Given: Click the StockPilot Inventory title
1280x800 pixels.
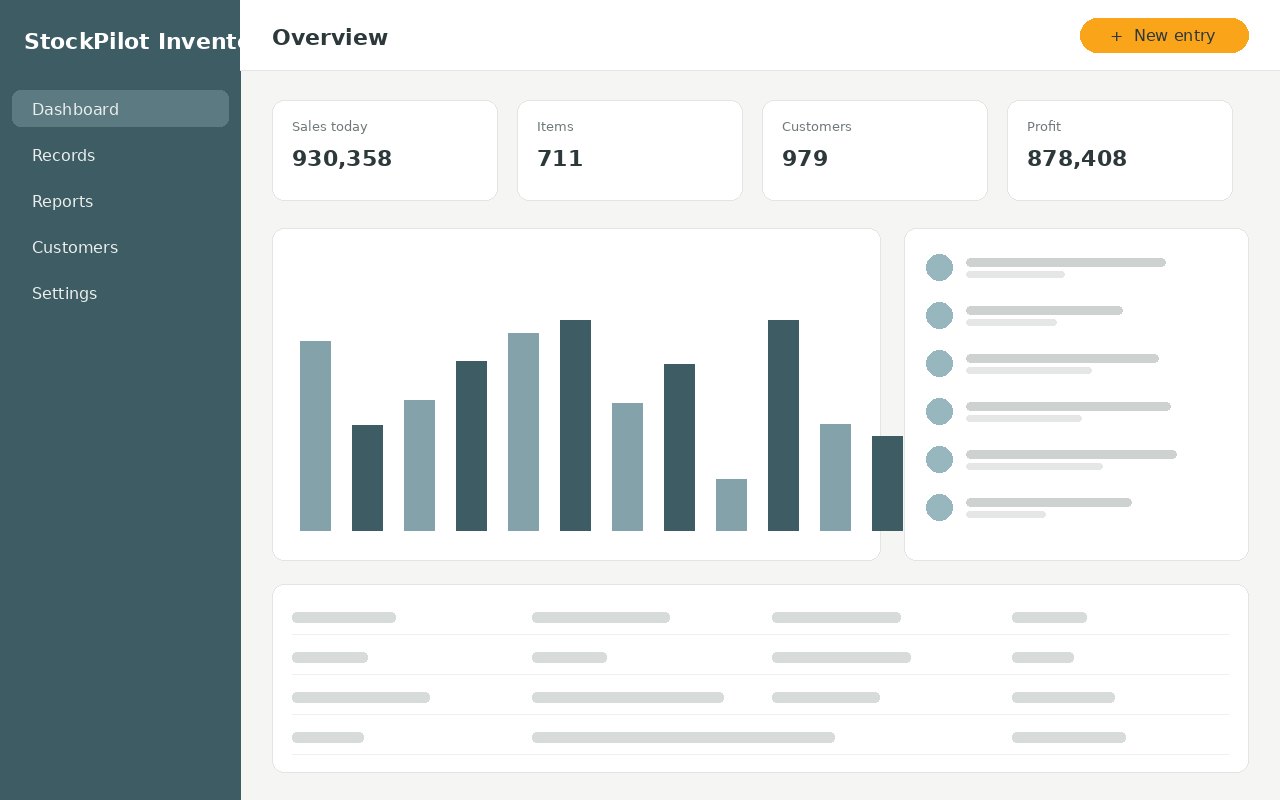Looking at the screenshot, I should click(132, 41).
